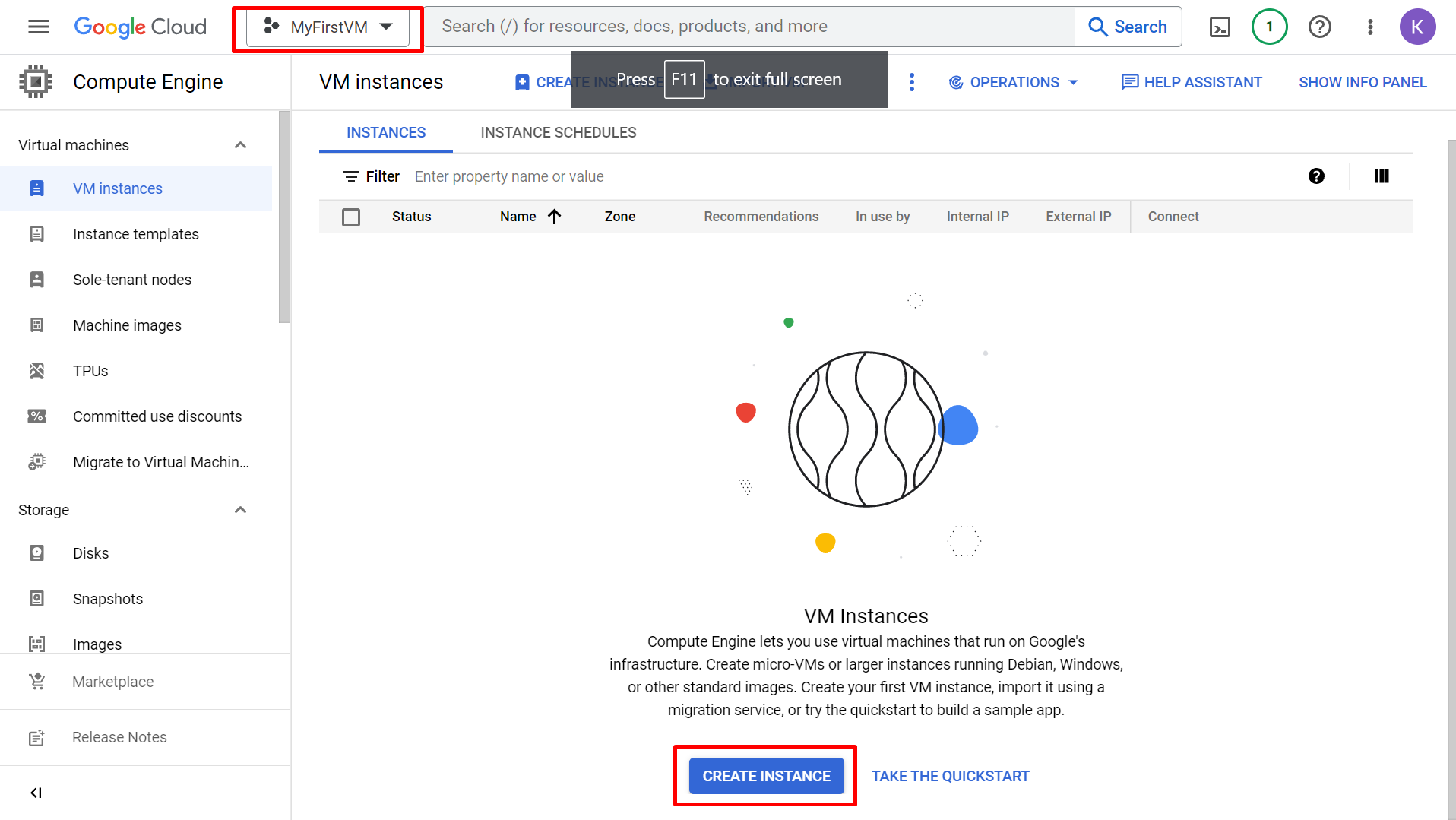Collapse the sidebar navigation panel
Screen dimensions: 1456x820
coord(36,793)
